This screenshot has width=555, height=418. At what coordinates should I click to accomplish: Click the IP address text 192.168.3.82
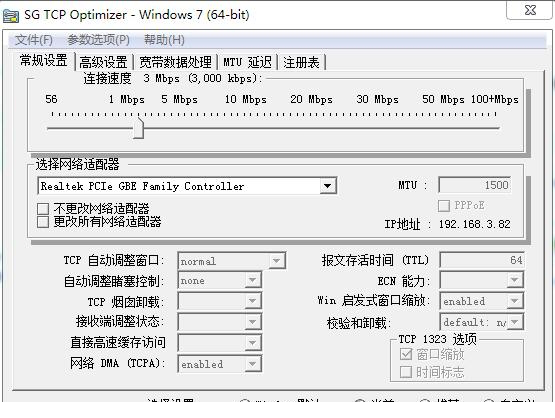click(475, 224)
